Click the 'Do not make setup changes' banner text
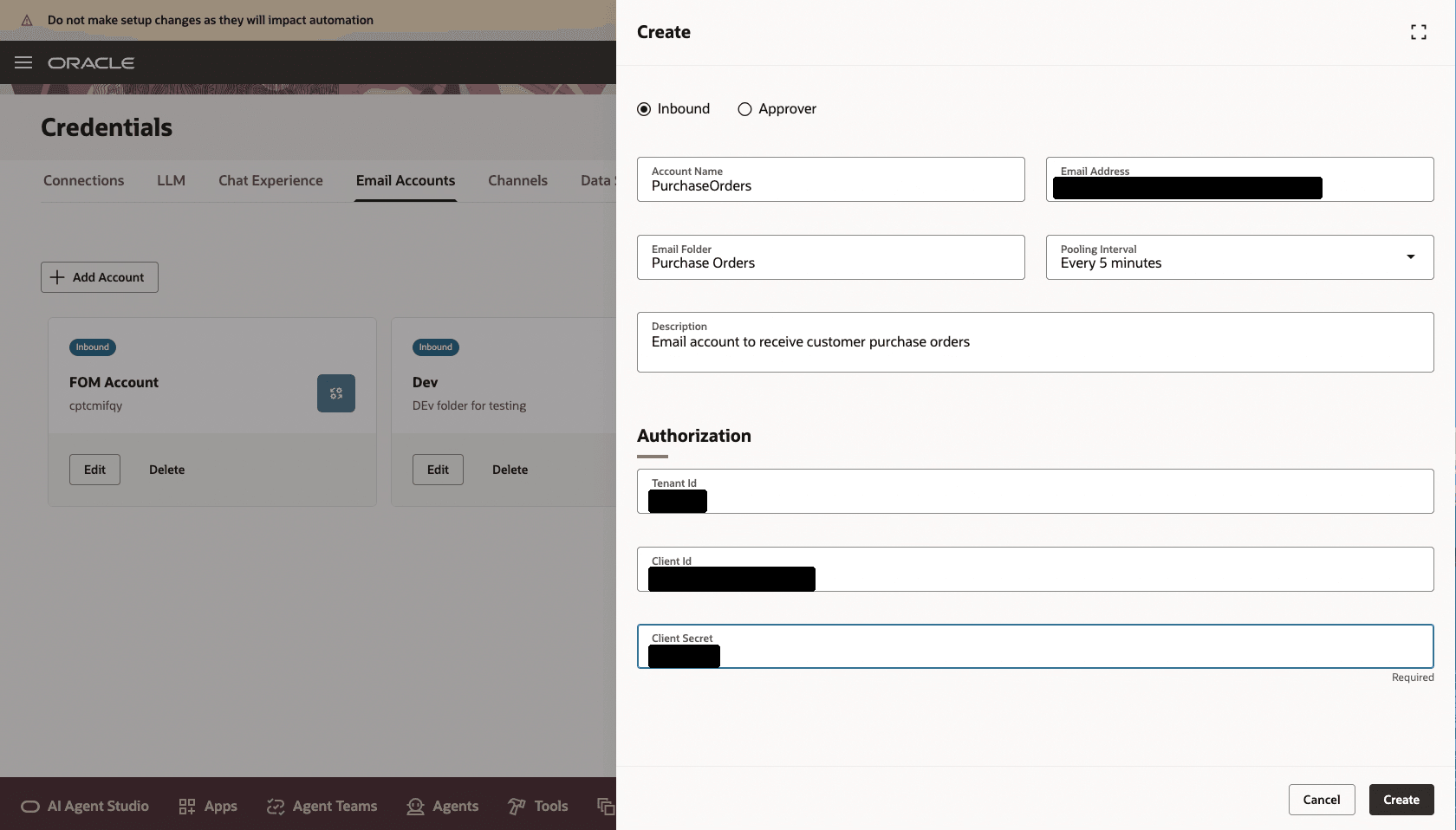The height and width of the screenshot is (830, 1456). point(211,20)
